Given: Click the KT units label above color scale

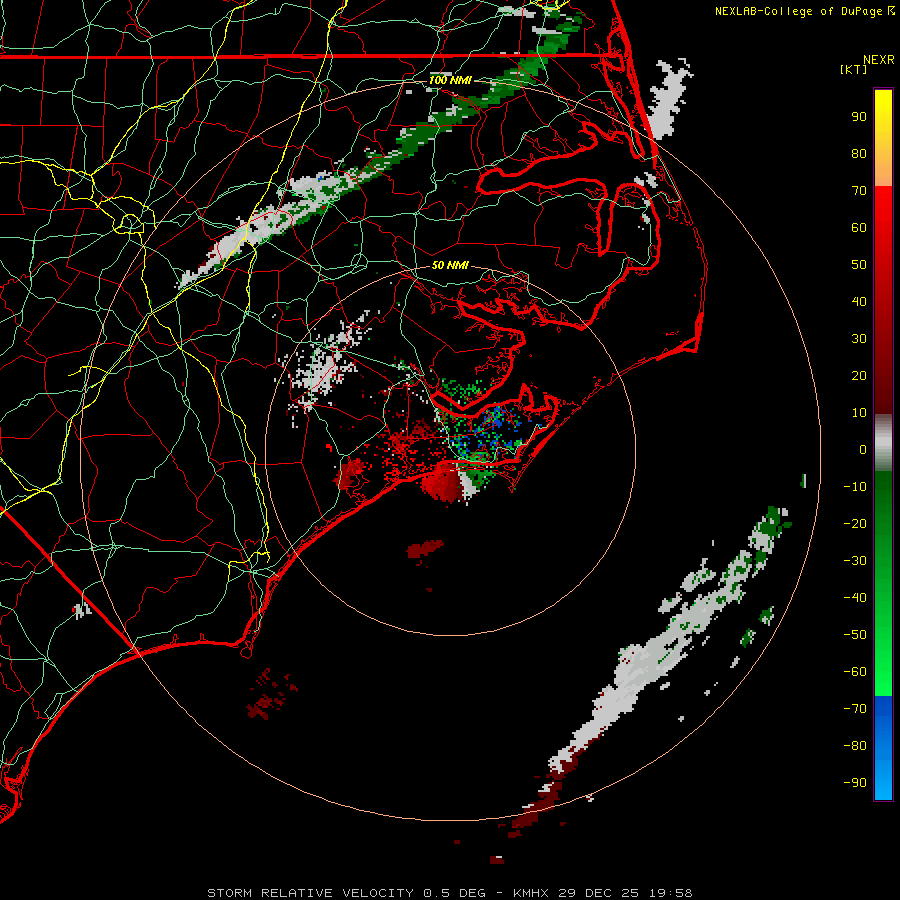Looking at the screenshot, I should tap(854, 69).
